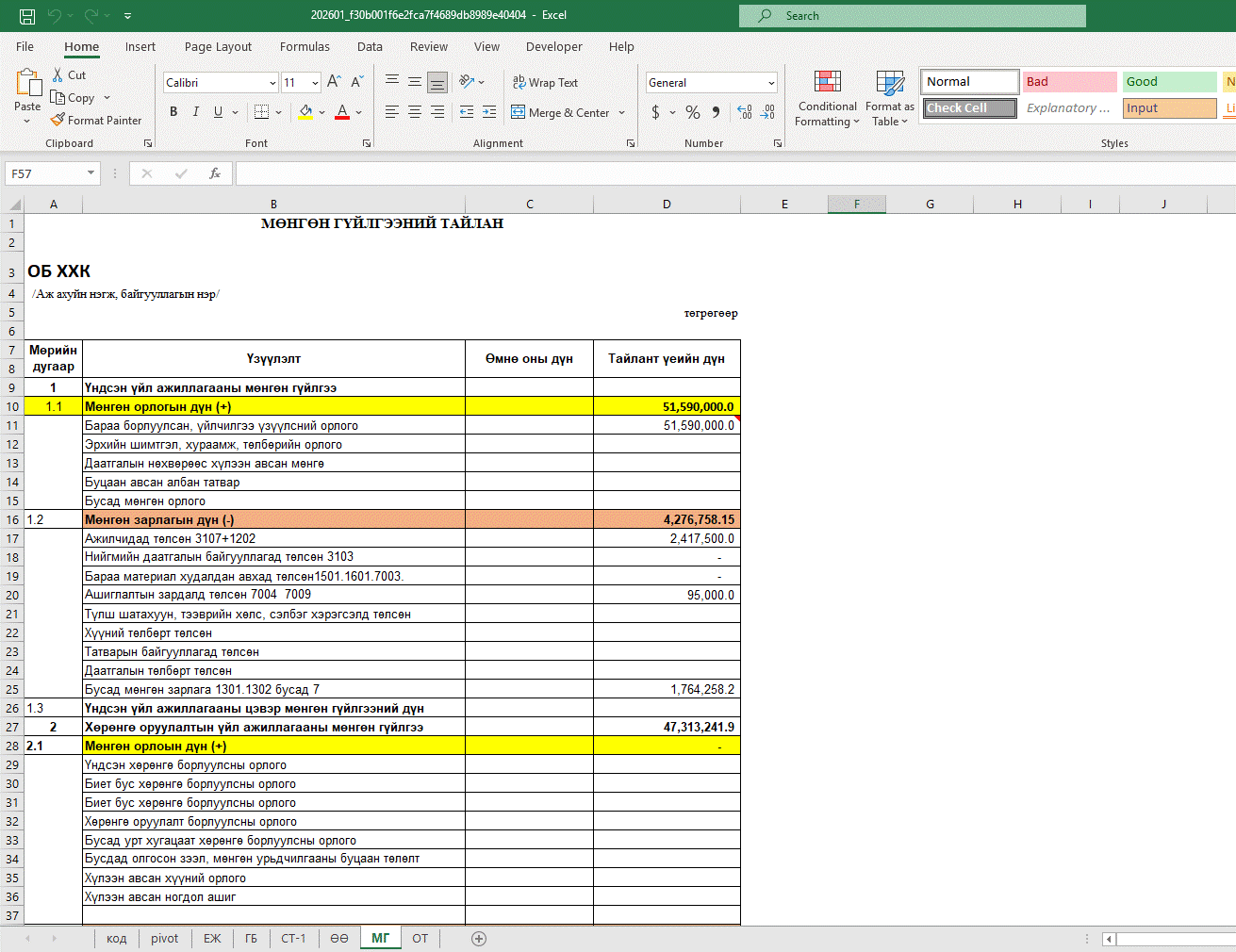Image resolution: width=1236 pixels, height=952 pixels.
Task: Click the Increase Font Size icon
Action: [334, 83]
